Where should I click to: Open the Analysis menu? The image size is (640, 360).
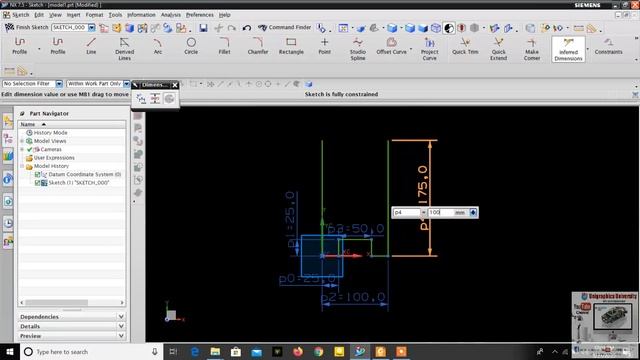click(171, 15)
